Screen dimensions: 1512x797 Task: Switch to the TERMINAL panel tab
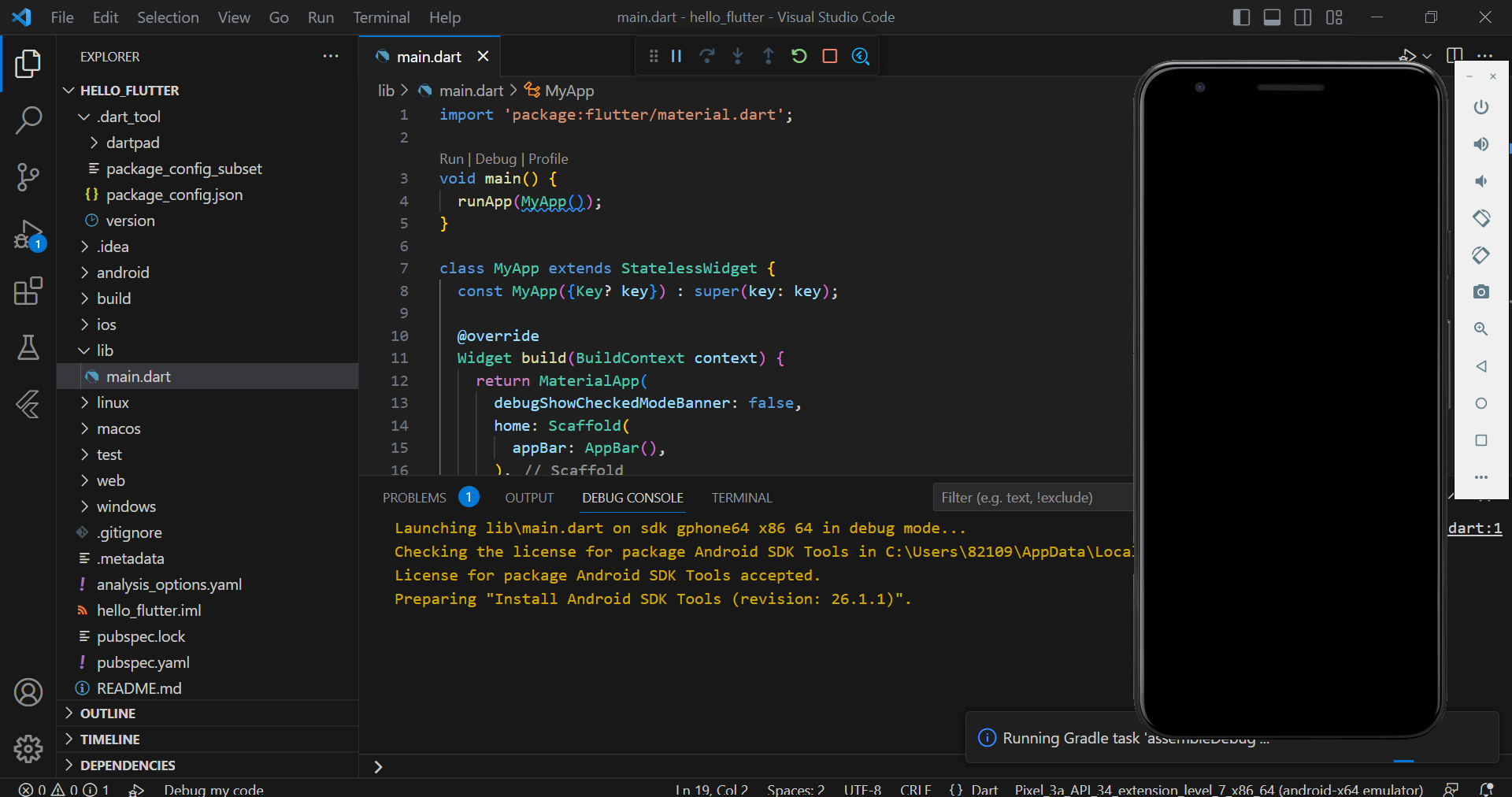[742, 498]
